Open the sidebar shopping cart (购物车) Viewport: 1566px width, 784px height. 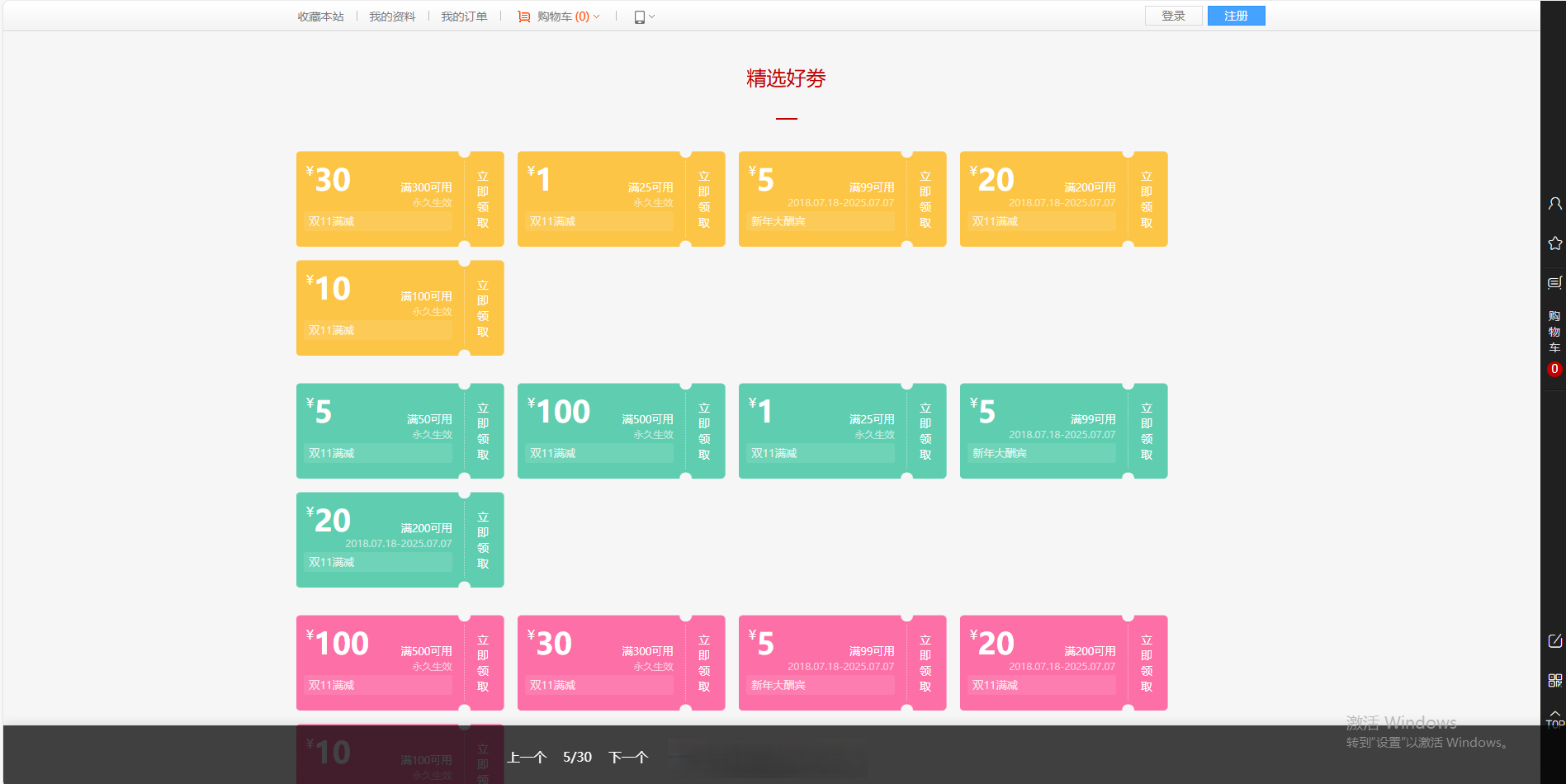point(1554,333)
